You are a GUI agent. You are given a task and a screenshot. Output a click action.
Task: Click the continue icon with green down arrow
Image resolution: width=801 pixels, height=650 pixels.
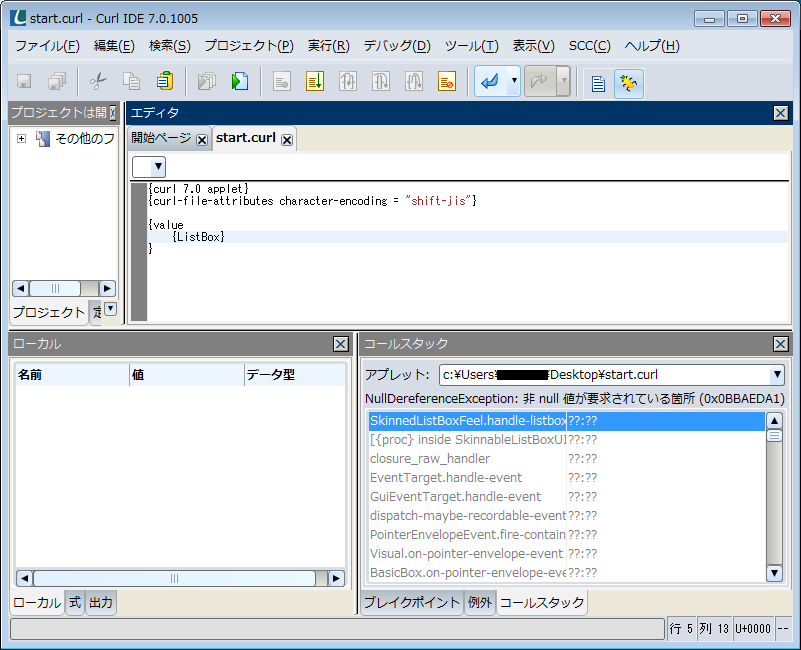(x=315, y=81)
